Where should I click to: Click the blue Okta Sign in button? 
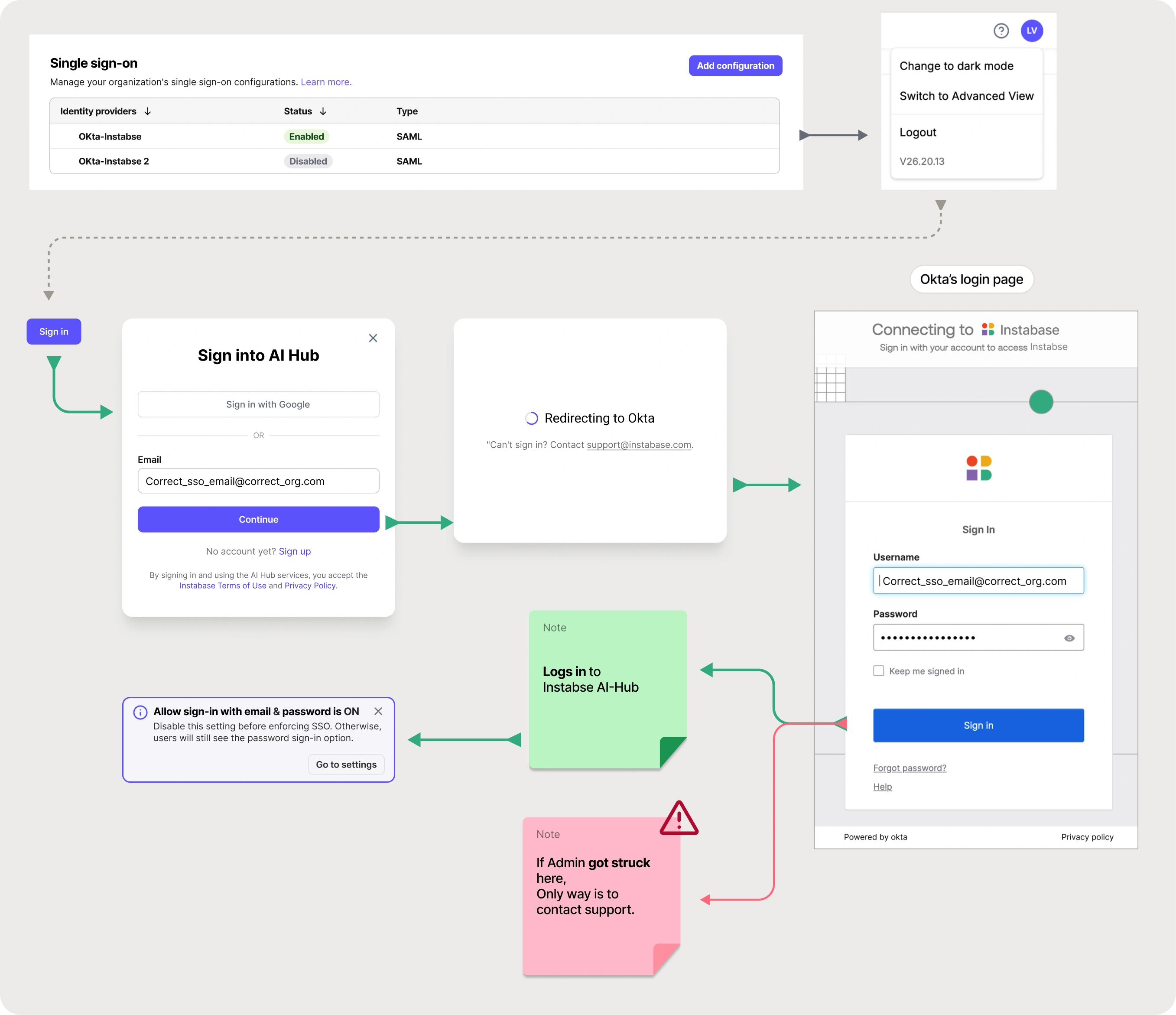(978, 725)
